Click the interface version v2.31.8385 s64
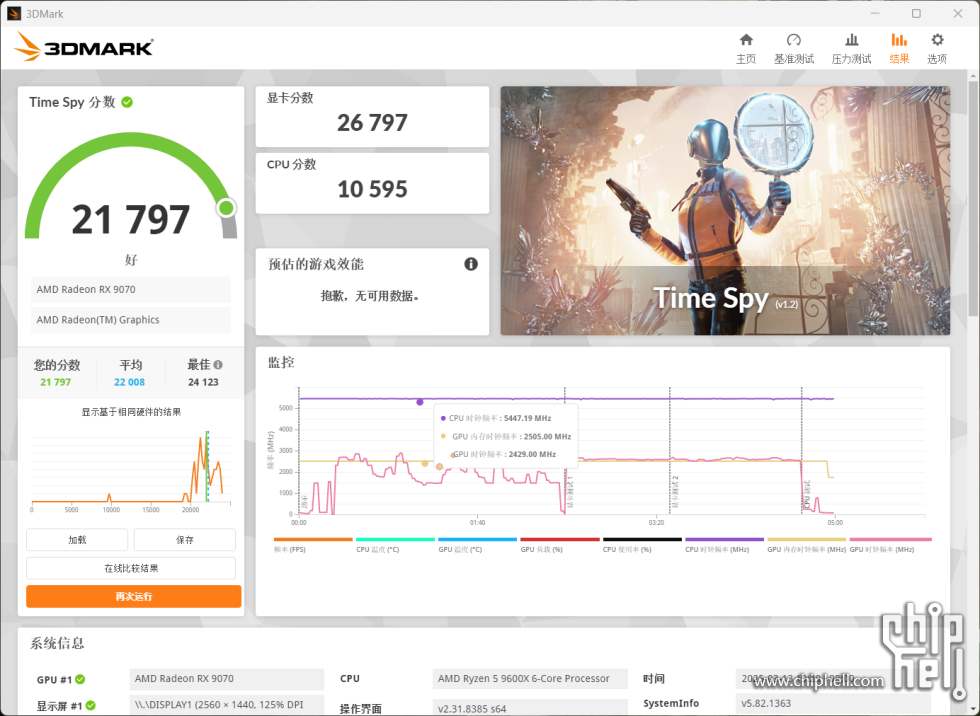The image size is (980, 716). (530, 707)
